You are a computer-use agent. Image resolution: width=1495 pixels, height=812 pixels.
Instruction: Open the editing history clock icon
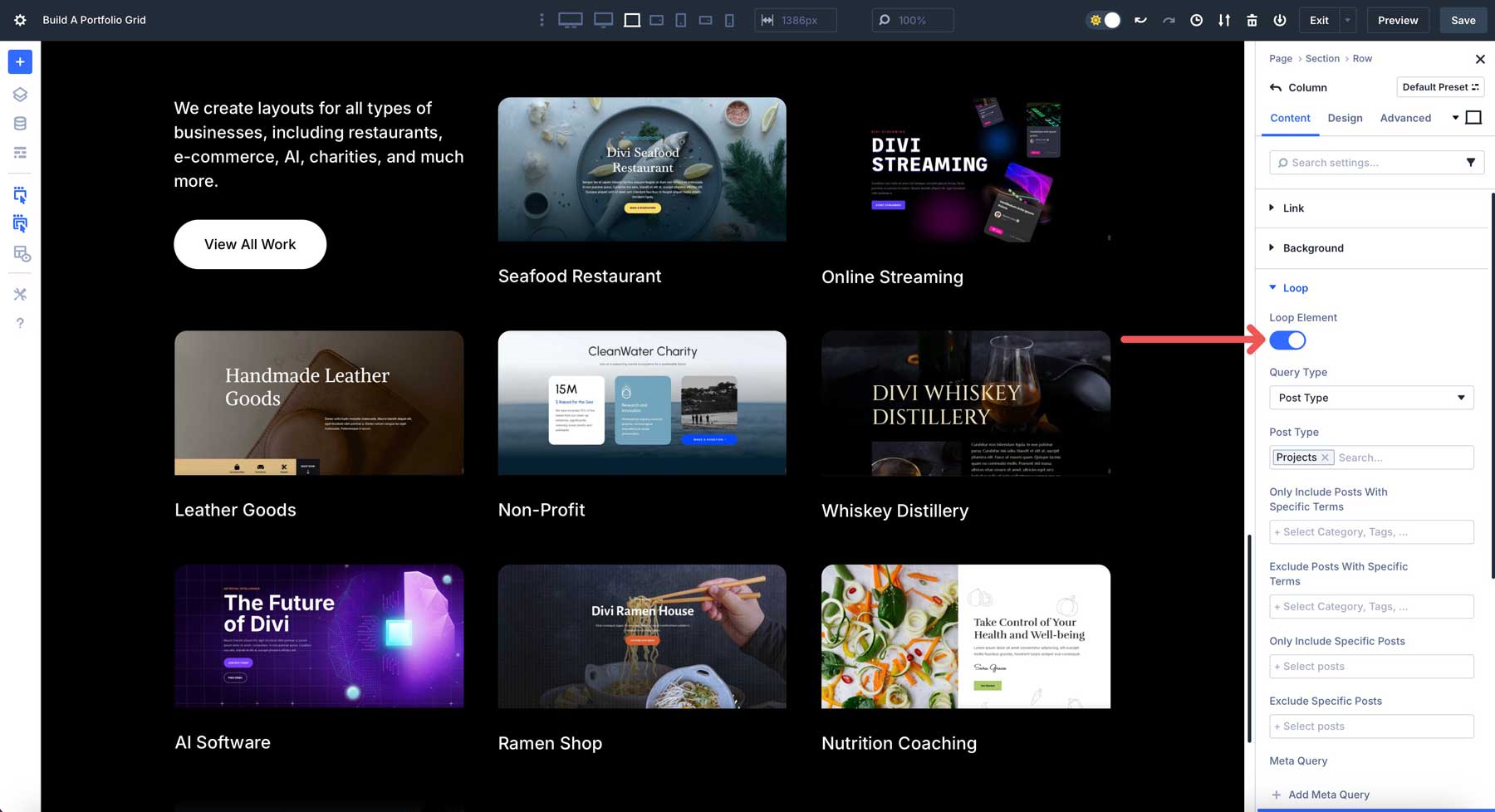[x=1196, y=19]
